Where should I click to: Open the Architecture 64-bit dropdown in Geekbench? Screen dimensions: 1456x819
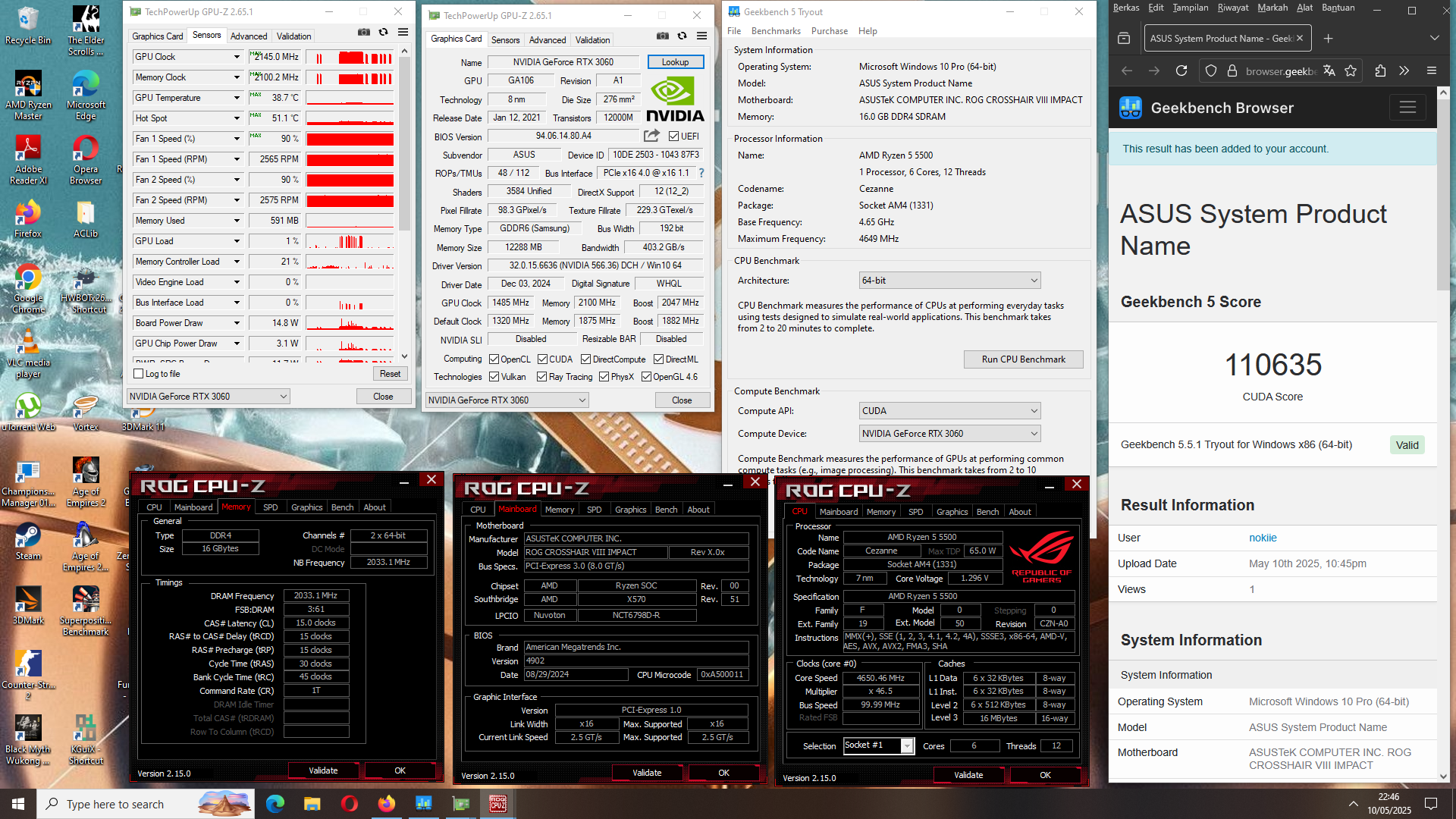pyautogui.click(x=949, y=281)
